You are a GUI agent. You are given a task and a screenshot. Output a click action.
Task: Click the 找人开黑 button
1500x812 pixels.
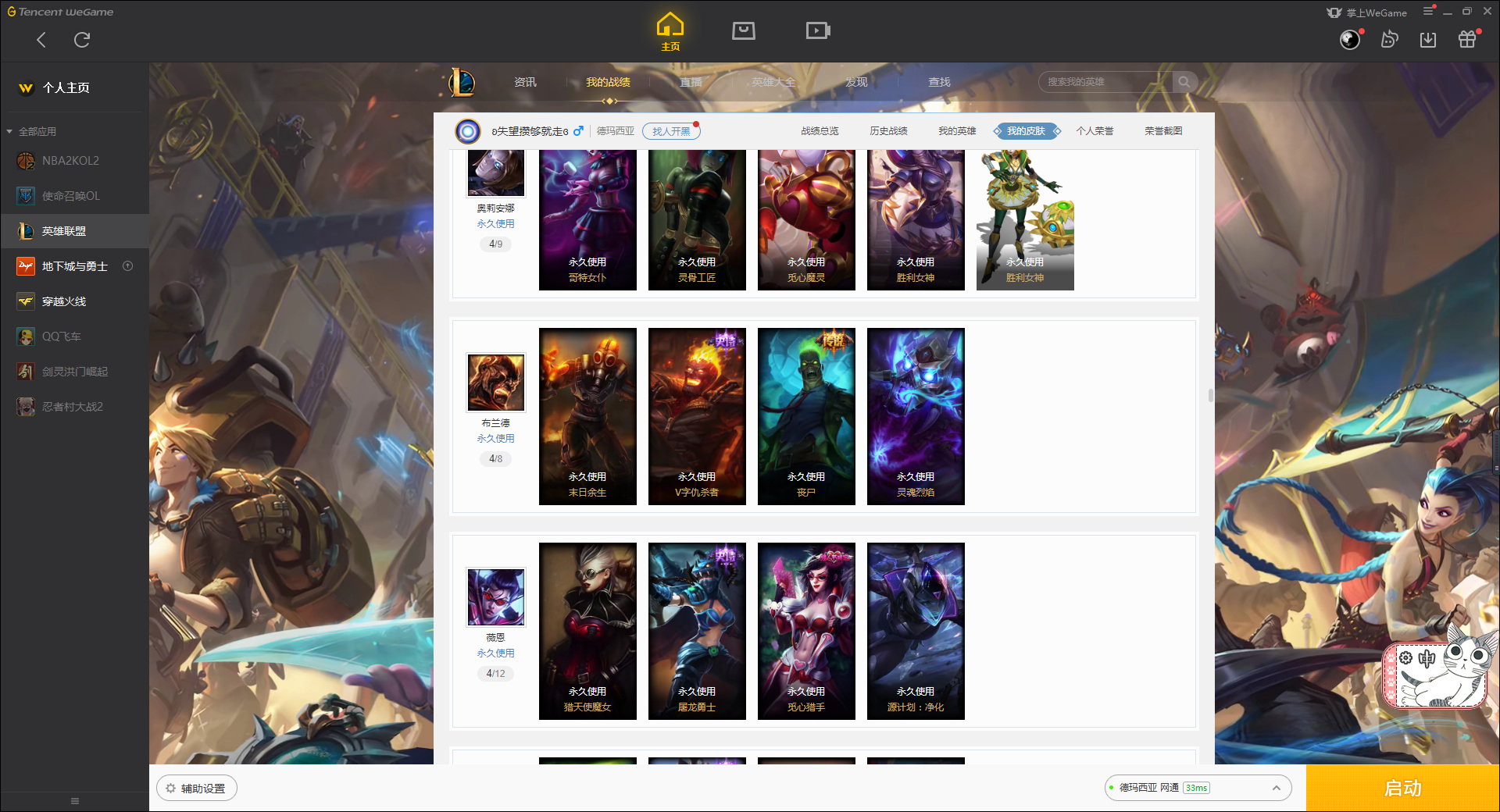[671, 131]
